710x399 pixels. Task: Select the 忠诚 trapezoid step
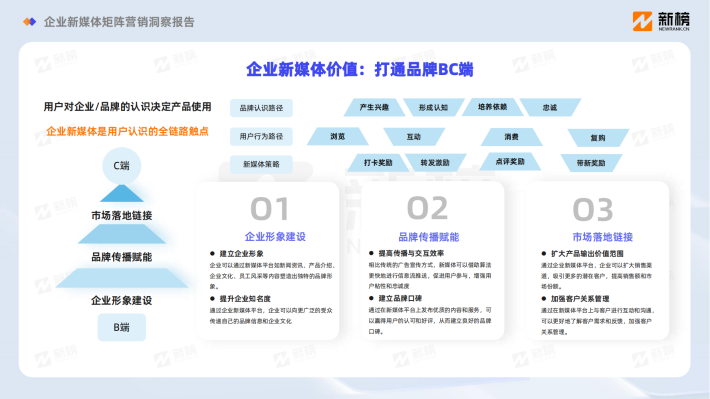click(x=550, y=107)
